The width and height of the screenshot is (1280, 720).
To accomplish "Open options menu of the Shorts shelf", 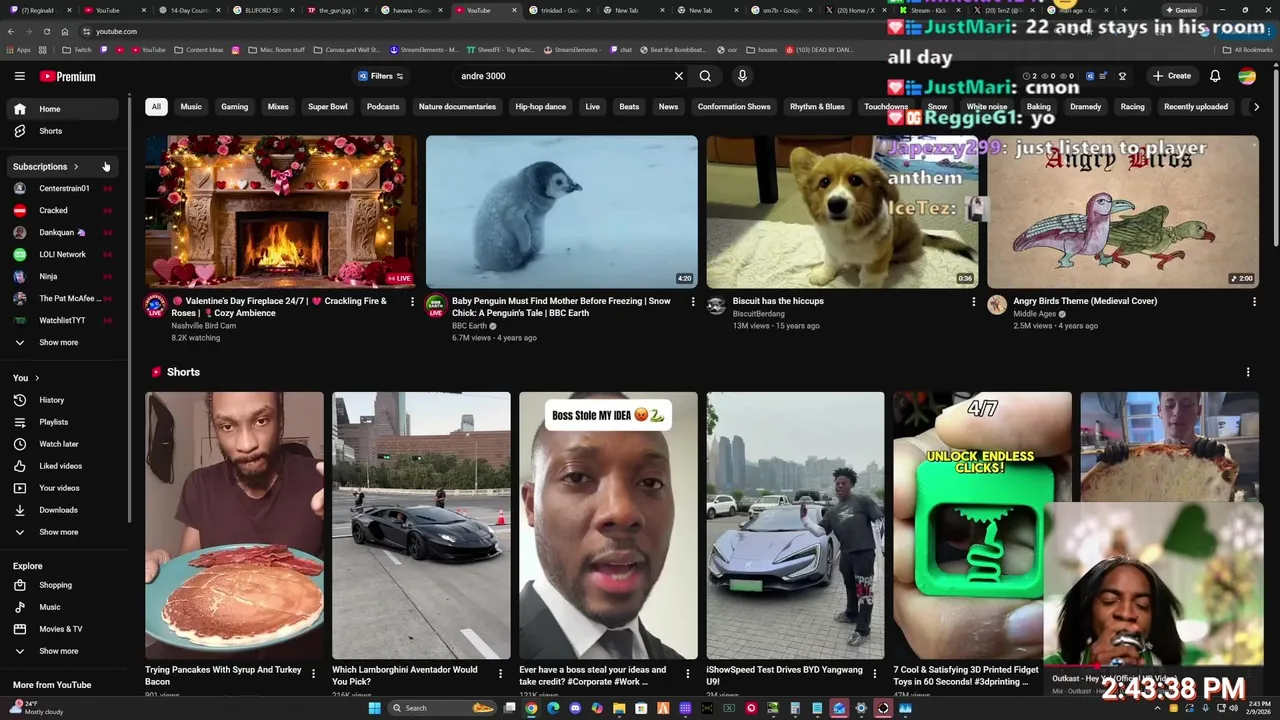I will click(1247, 372).
